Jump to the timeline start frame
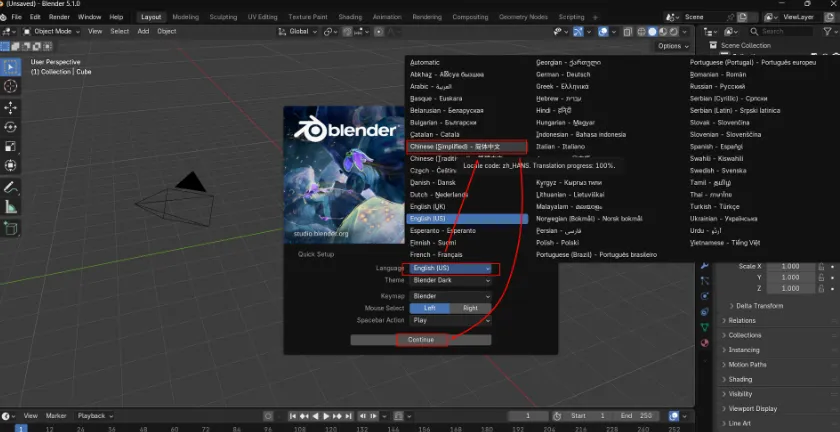Viewport: 840px width, 432px height. (293, 416)
